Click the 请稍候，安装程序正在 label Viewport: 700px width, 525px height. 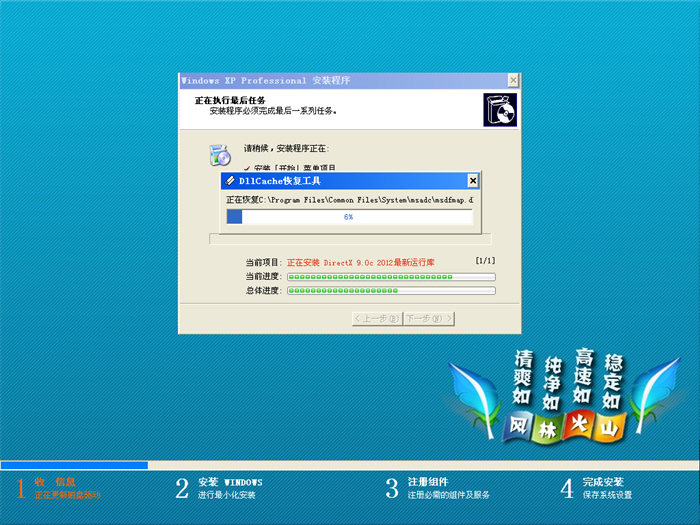pos(286,148)
